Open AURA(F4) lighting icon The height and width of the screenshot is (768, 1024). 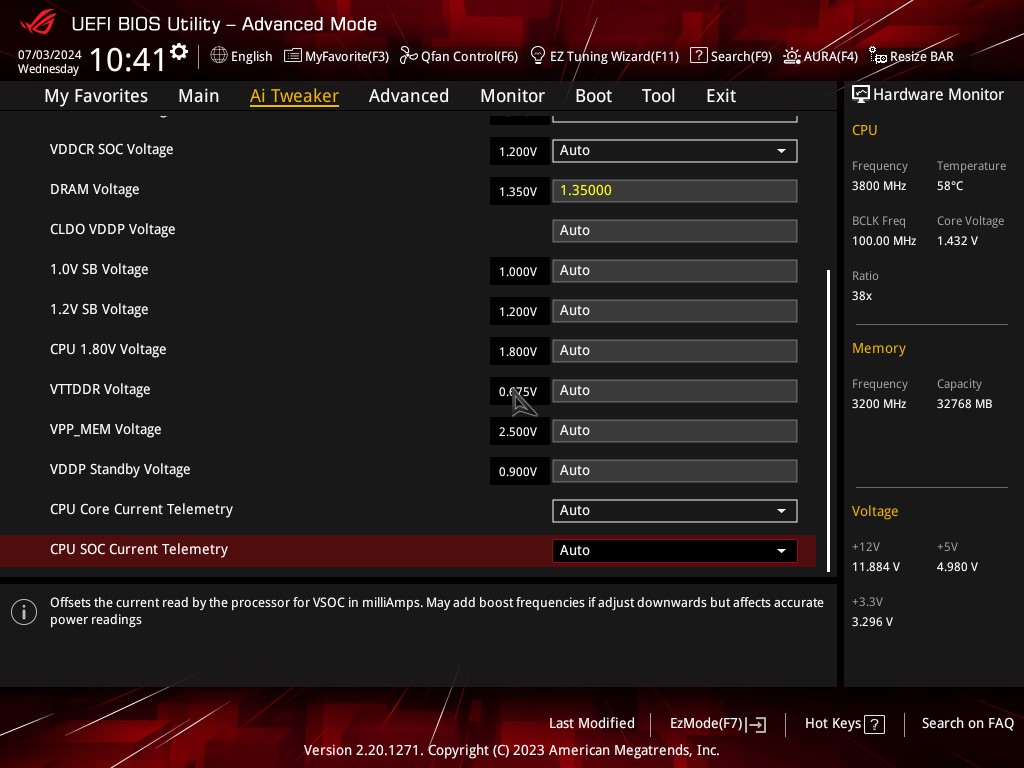[x=792, y=56]
